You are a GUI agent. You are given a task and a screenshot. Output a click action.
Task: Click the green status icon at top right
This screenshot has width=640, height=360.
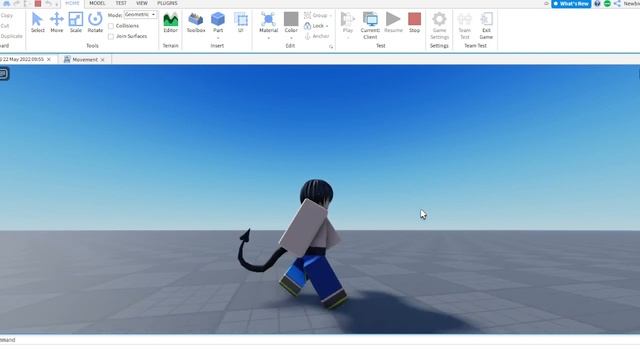(607, 3)
